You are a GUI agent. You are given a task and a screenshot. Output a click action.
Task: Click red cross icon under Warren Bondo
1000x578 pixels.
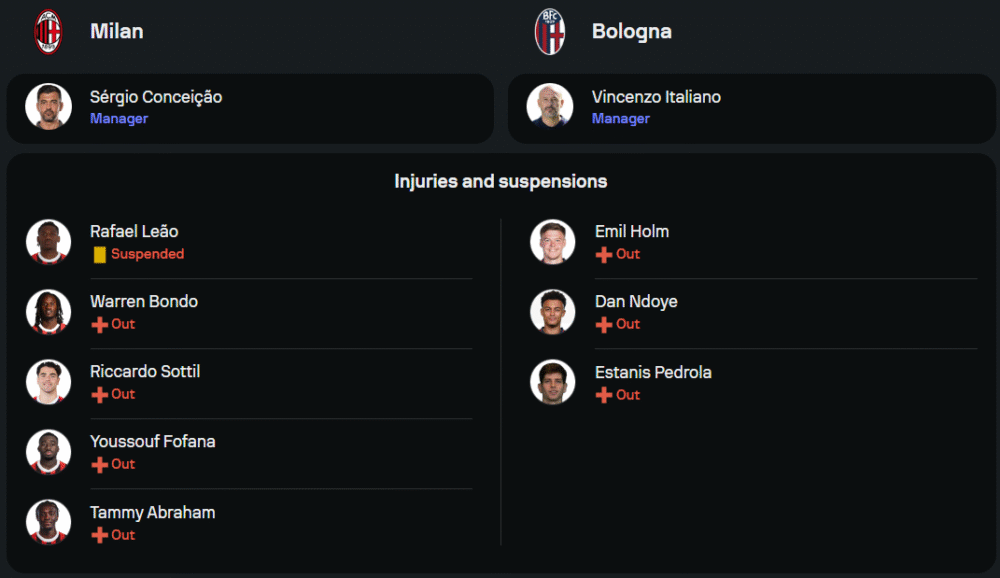[99, 325]
